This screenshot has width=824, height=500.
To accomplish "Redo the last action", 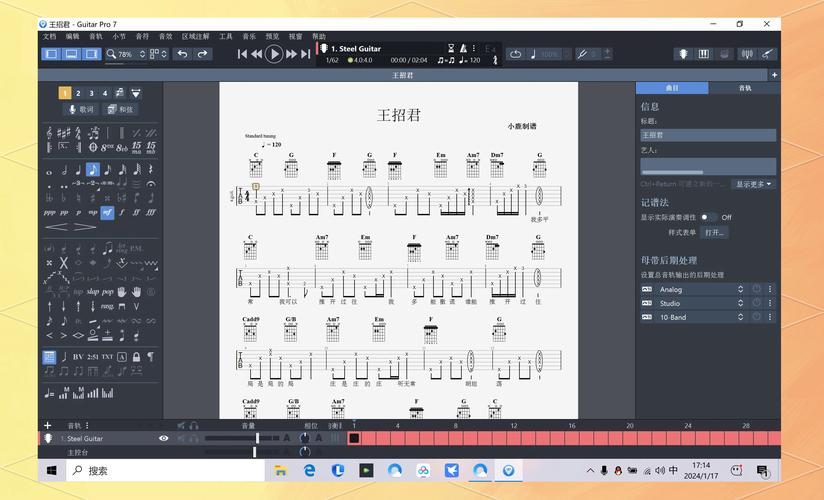I will [202, 54].
